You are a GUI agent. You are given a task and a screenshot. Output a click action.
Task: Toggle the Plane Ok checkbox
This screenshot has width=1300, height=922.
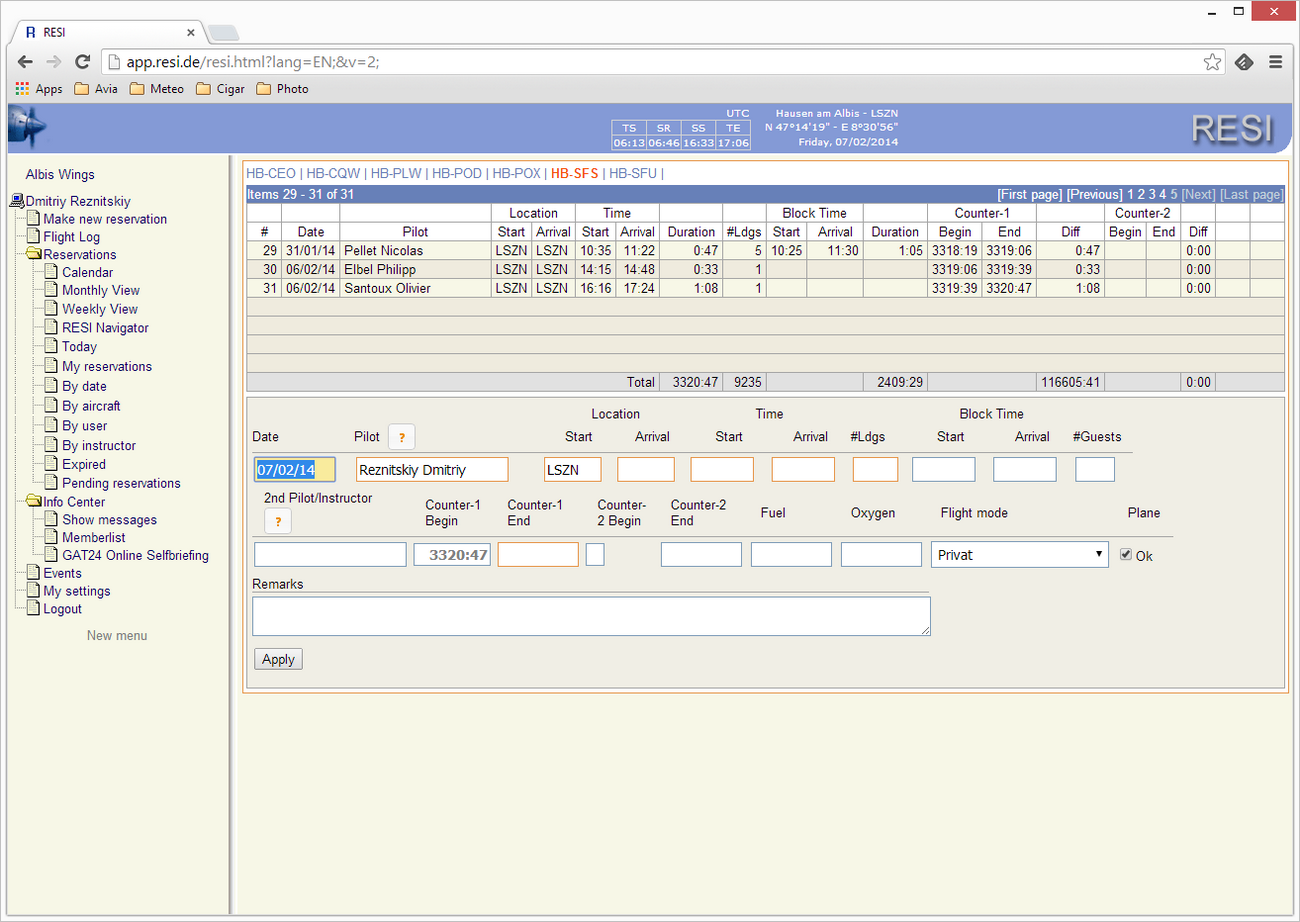[x=1126, y=555]
